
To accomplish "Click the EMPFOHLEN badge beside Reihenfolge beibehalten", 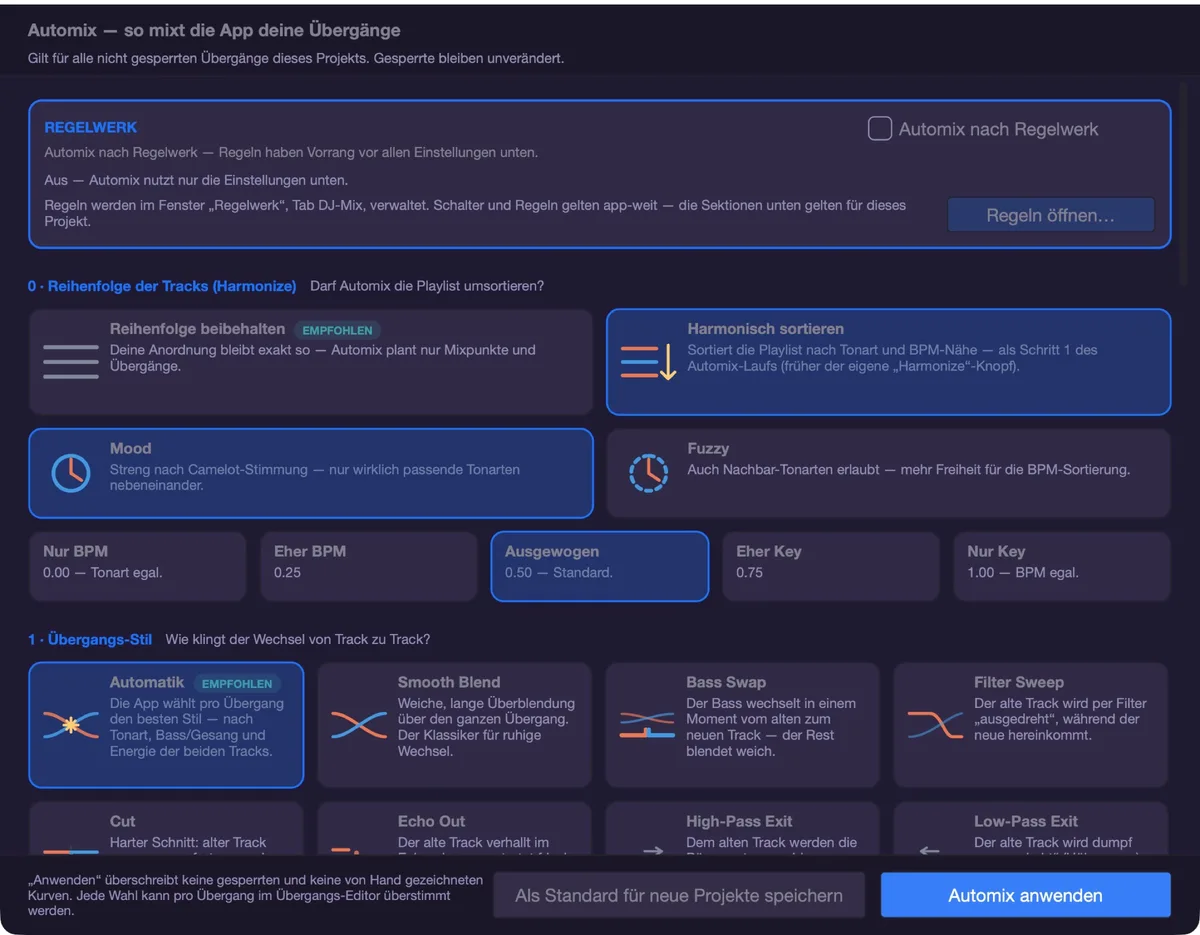I will pyautogui.click(x=337, y=330).
